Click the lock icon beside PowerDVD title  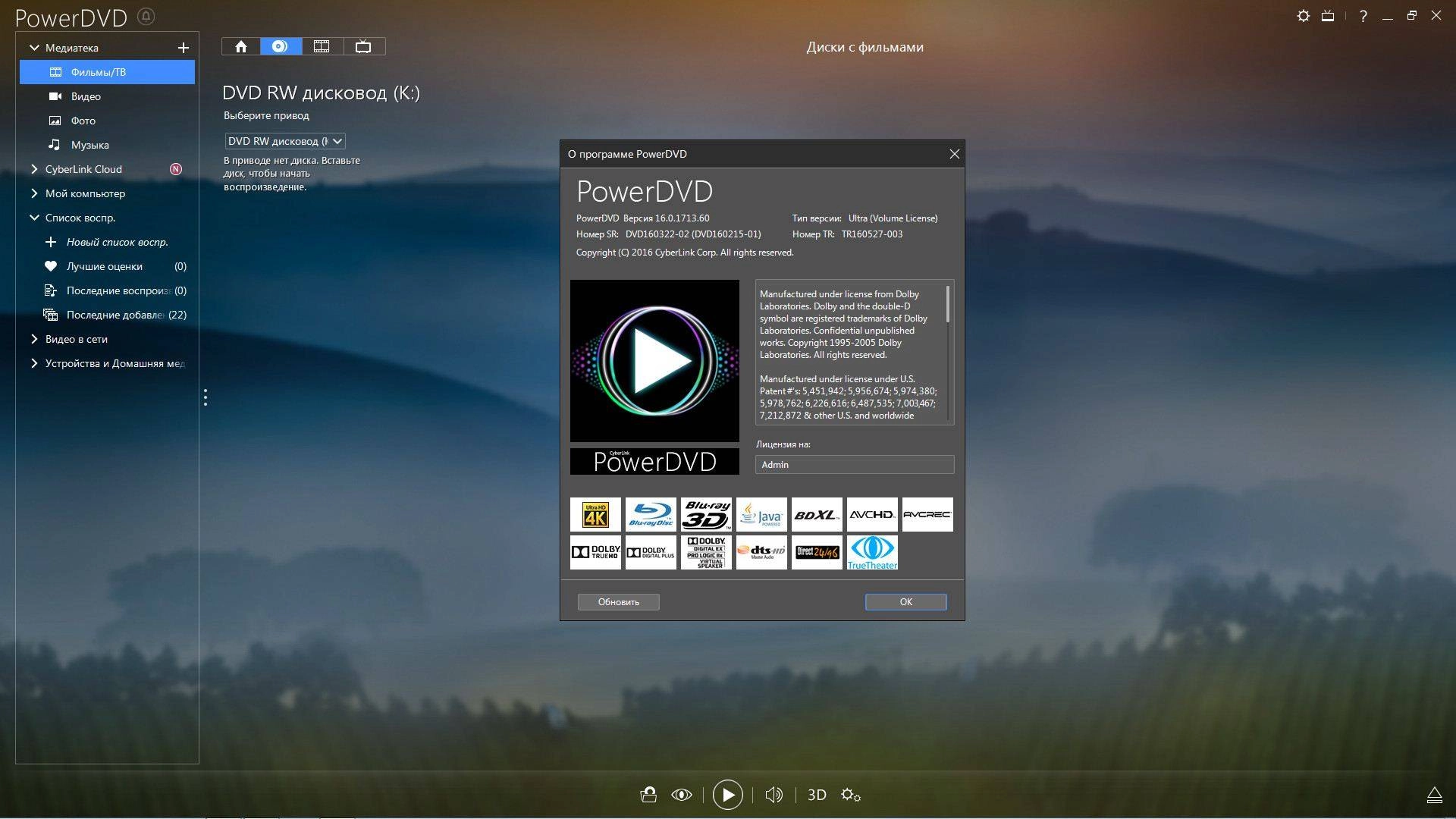click(x=146, y=16)
